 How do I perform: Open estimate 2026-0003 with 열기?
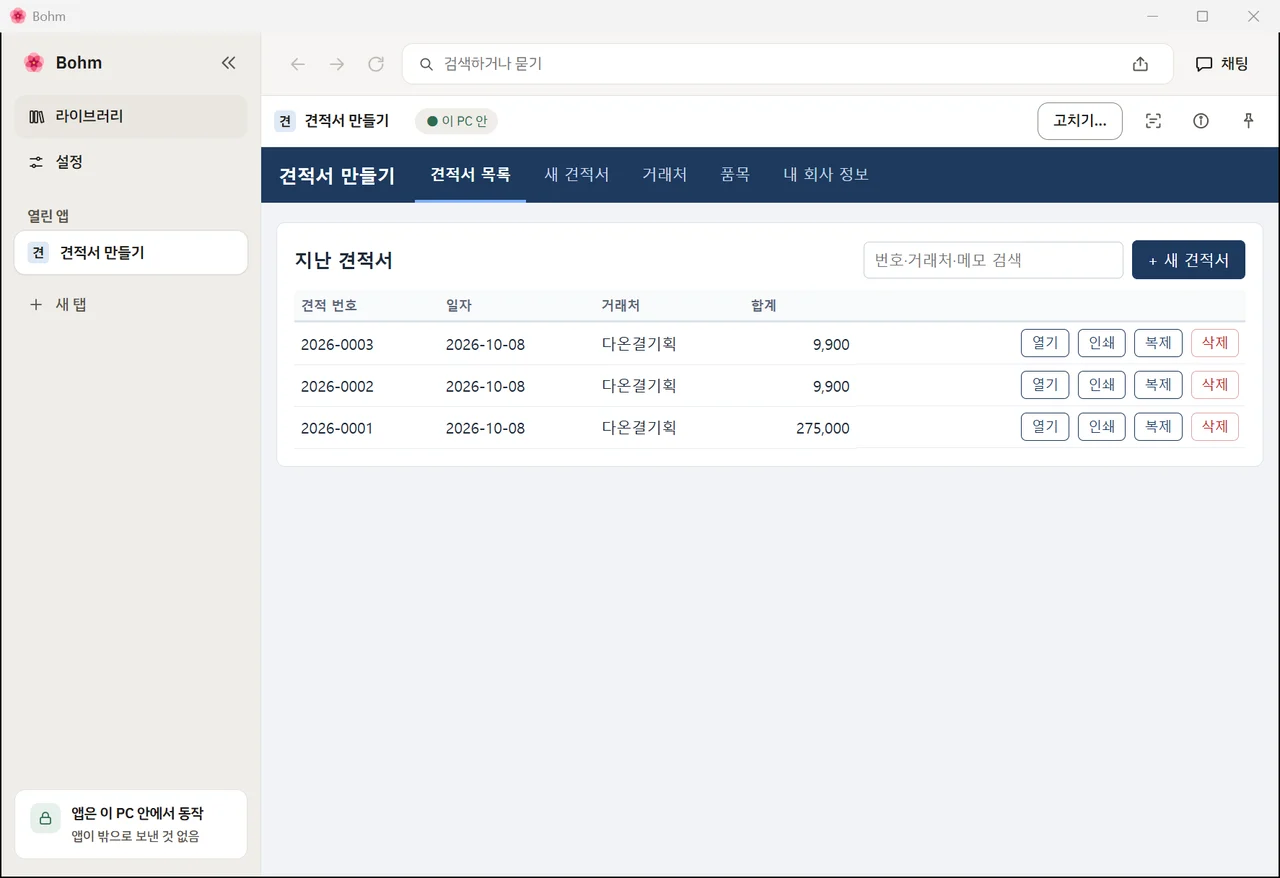point(1045,343)
